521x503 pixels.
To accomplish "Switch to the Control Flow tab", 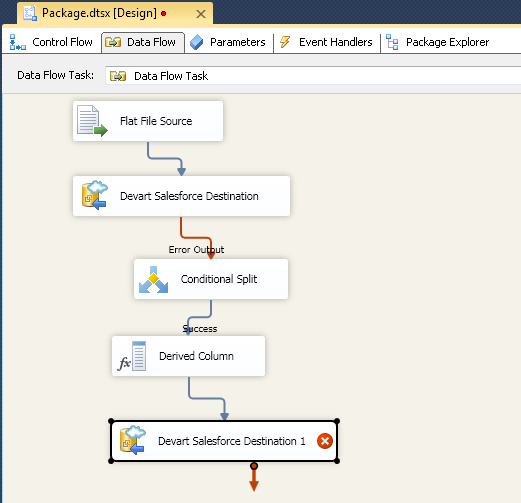I will [51, 42].
